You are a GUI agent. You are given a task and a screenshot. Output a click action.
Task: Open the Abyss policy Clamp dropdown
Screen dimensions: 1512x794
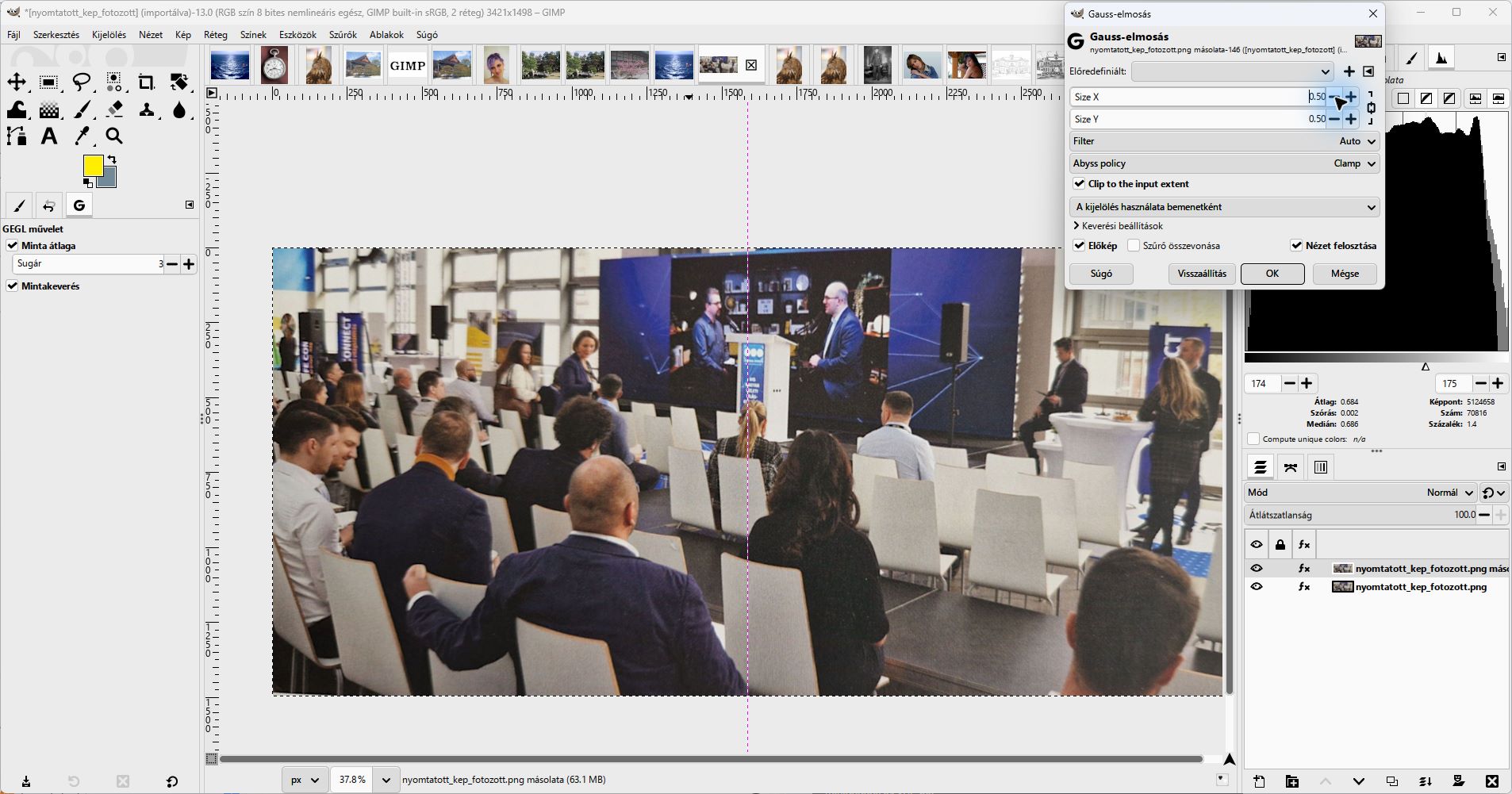[1224, 163]
